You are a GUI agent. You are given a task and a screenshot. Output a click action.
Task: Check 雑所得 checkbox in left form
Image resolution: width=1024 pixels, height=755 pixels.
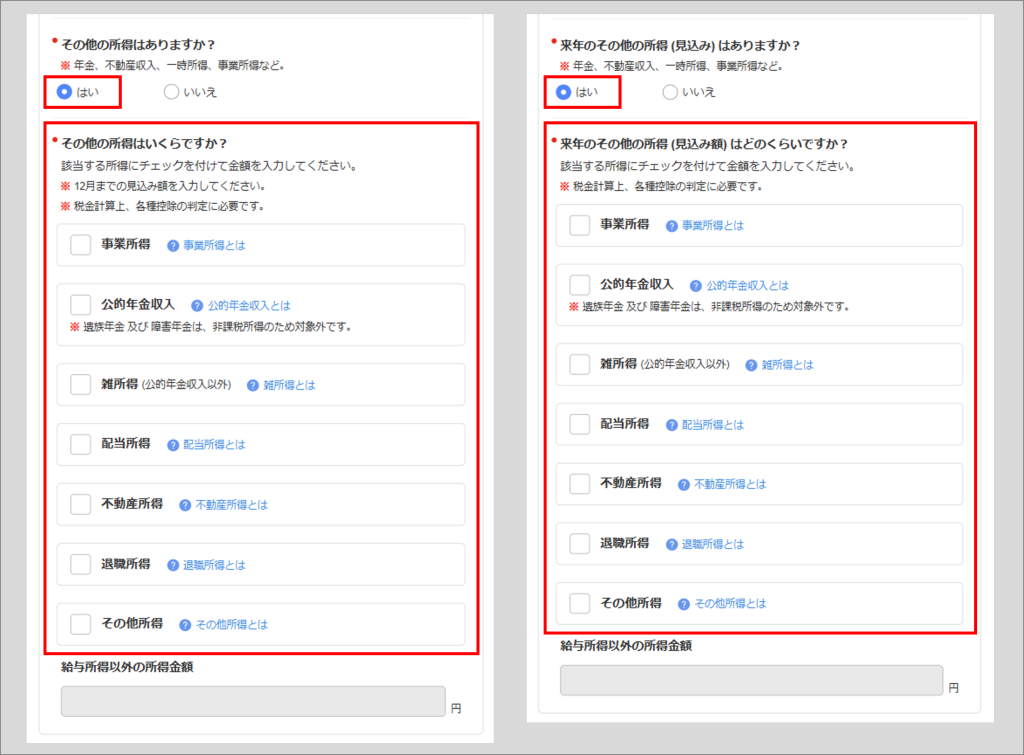tap(80, 384)
